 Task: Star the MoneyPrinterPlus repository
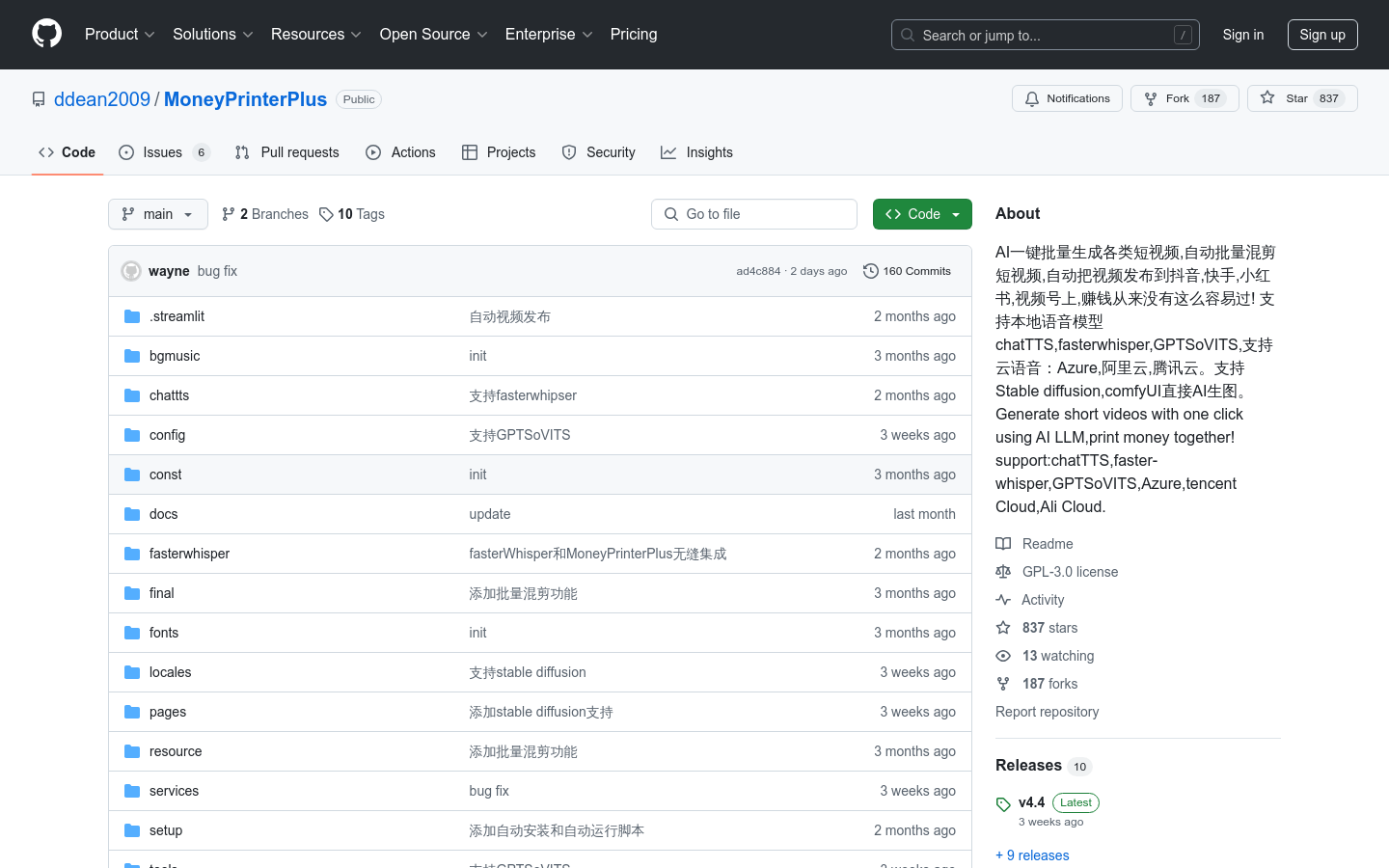click(x=1302, y=98)
